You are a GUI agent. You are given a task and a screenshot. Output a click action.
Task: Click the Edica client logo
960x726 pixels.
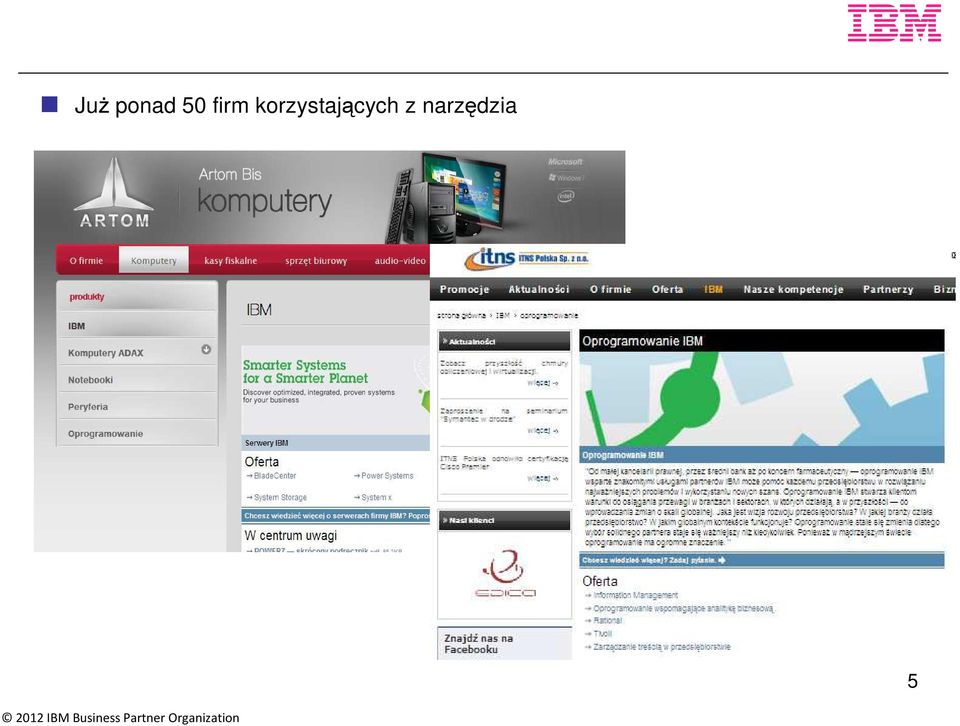point(505,574)
